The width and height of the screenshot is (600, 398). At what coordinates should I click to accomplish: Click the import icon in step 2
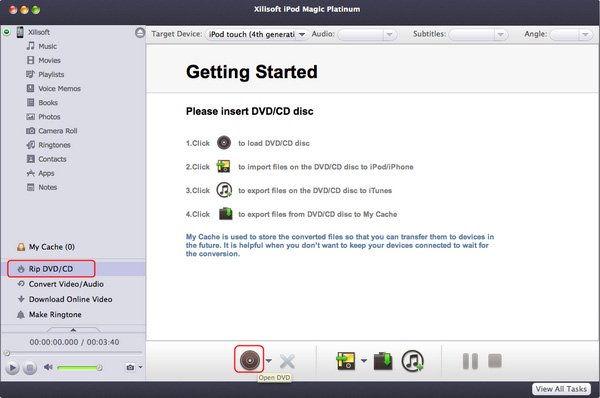(223, 166)
